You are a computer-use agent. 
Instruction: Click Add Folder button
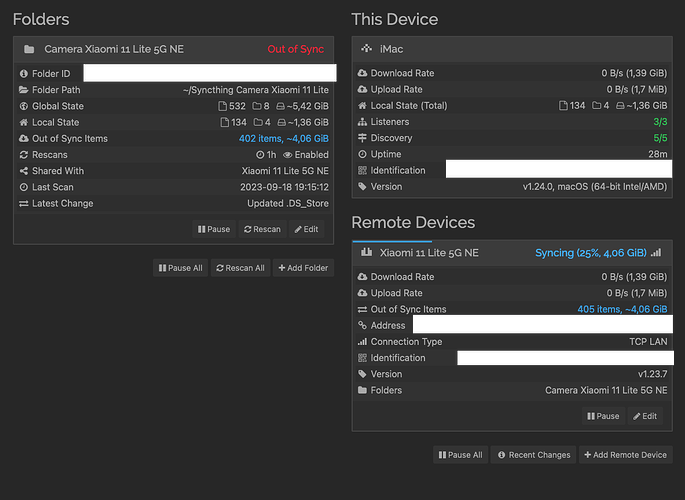click(303, 268)
